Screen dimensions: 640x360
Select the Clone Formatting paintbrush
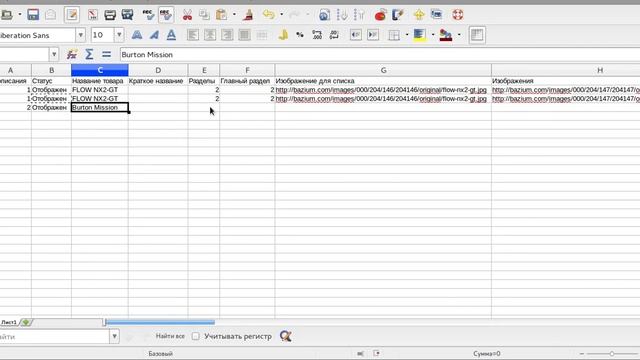(x=248, y=15)
